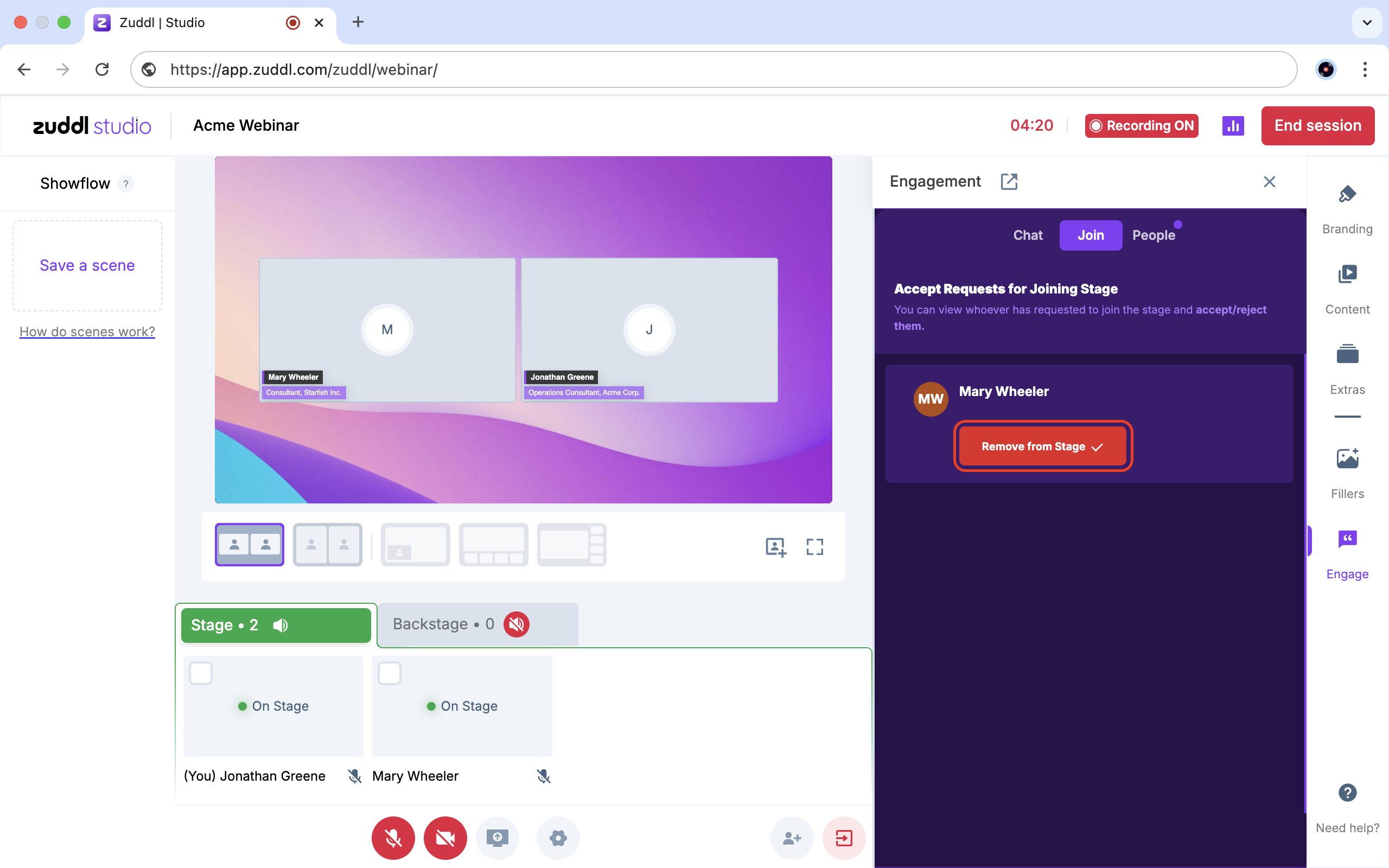Pop out the Engagement panel
This screenshot has width=1389, height=868.
click(1009, 181)
